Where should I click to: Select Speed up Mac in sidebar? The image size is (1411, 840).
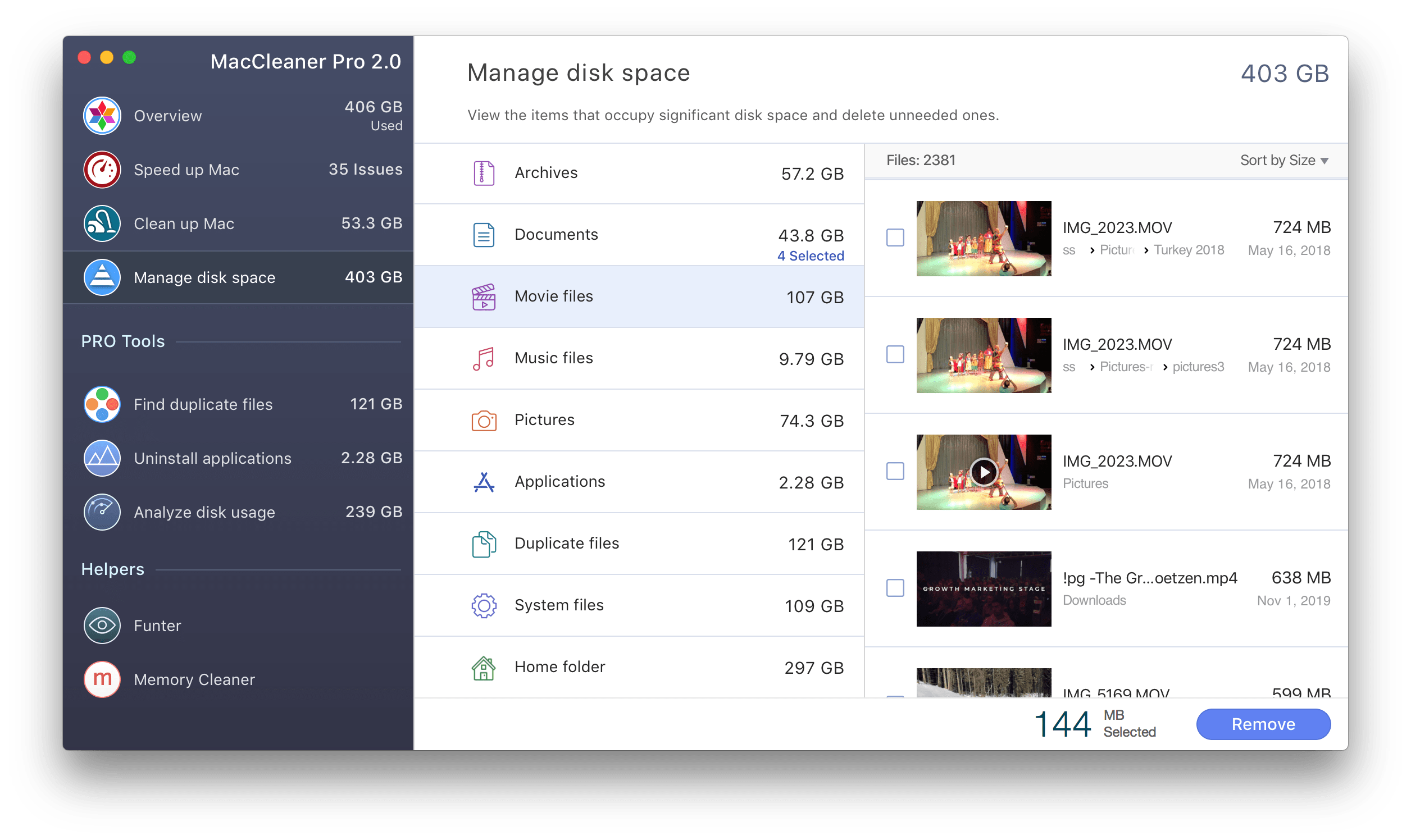point(238,169)
